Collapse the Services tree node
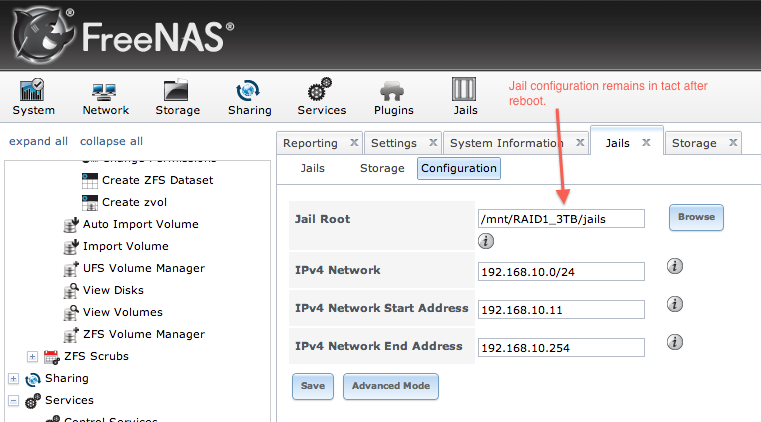This screenshot has height=422, width=761. (x=13, y=401)
